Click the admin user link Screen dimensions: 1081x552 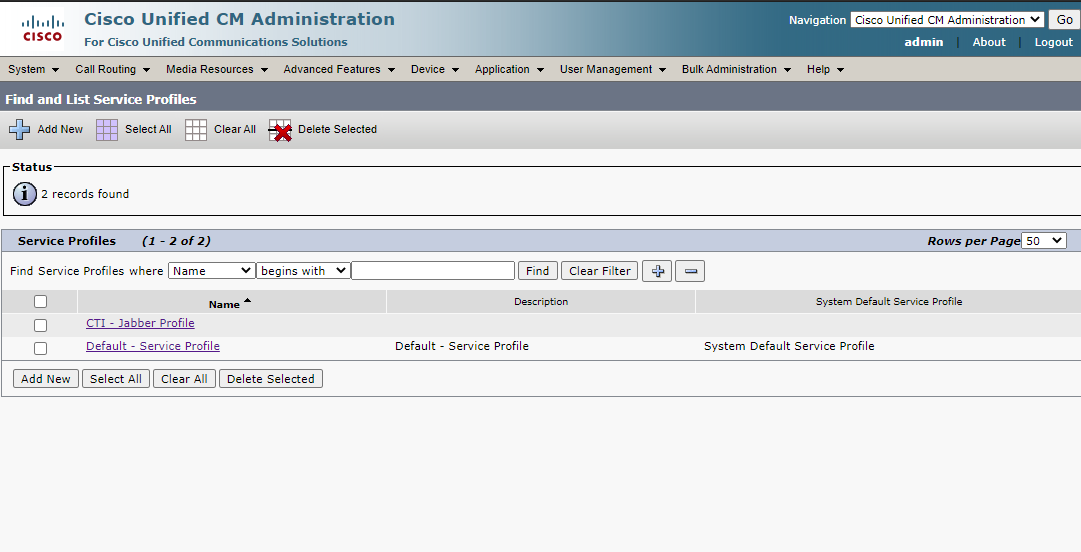pos(923,42)
